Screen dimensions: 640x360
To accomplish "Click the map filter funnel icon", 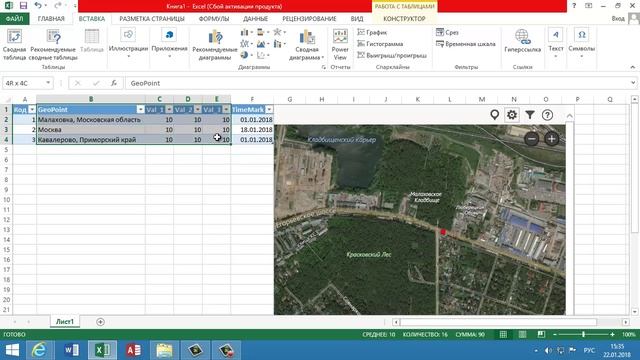I will point(530,115).
